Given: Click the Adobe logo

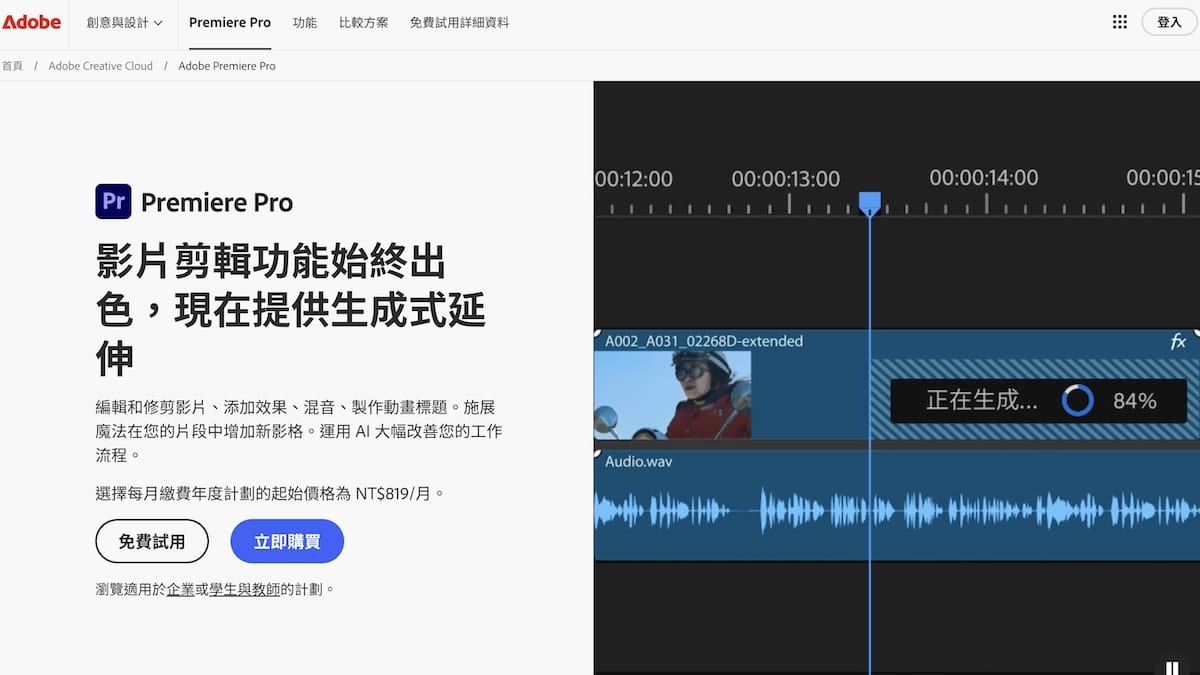Looking at the screenshot, I should pyautogui.click(x=31, y=21).
